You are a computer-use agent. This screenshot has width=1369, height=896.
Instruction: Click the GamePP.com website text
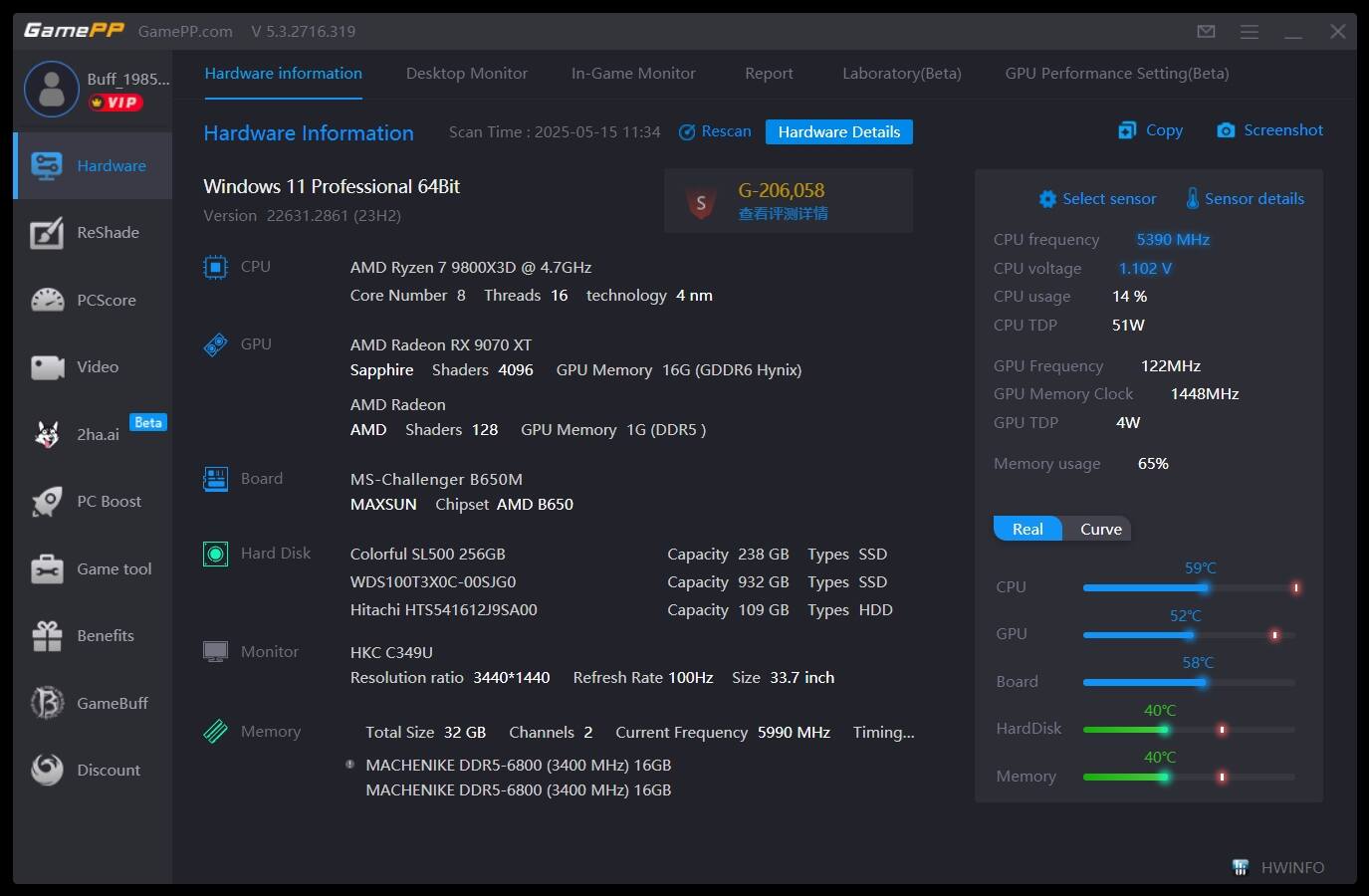(185, 32)
